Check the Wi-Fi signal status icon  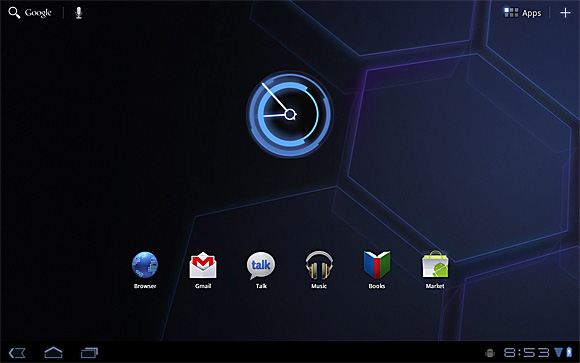click(x=559, y=352)
